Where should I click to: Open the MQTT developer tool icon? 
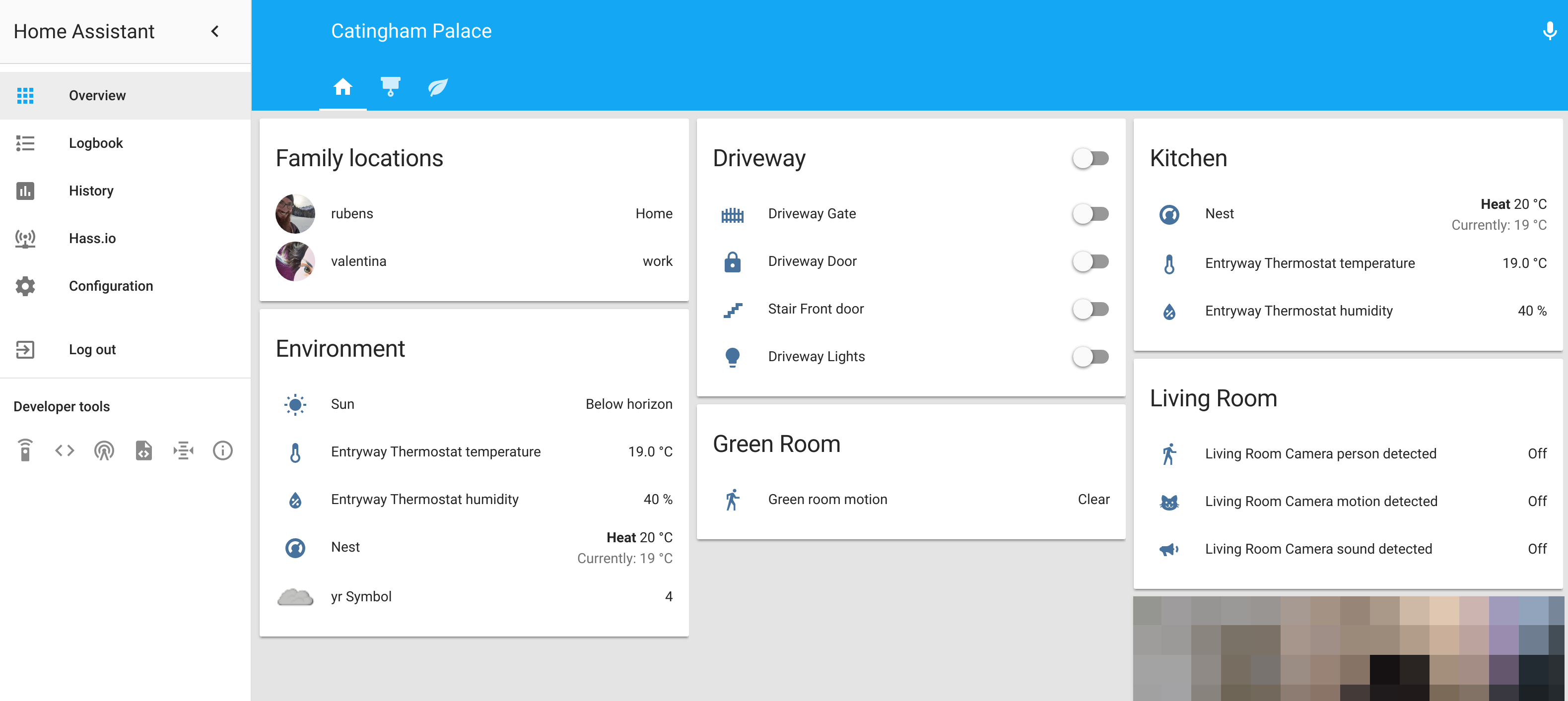[x=183, y=450]
